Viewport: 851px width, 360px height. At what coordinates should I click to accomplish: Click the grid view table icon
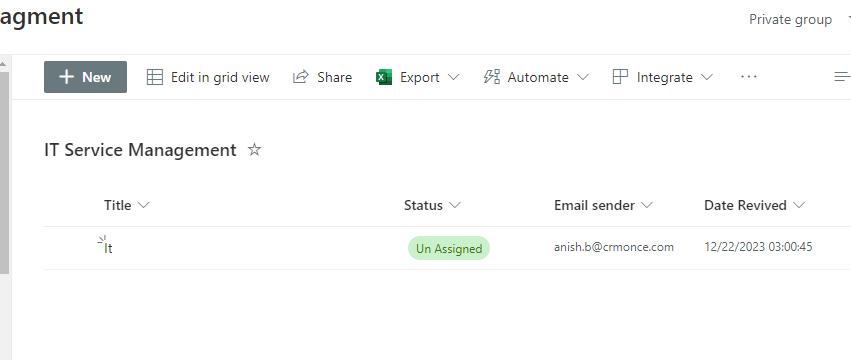[x=155, y=77]
